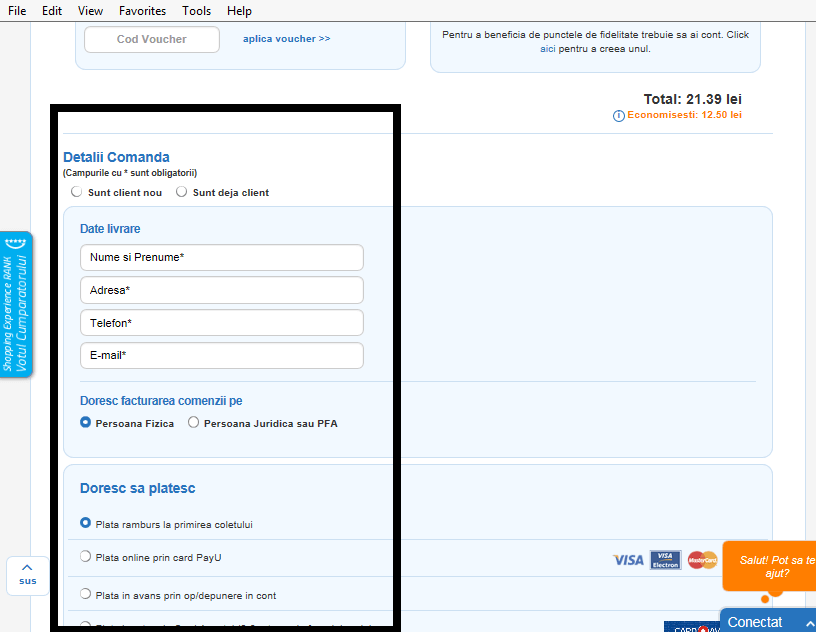Click the 'Nume si Prenume' field
This screenshot has height=632, width=816.
(x=221, y=257)
